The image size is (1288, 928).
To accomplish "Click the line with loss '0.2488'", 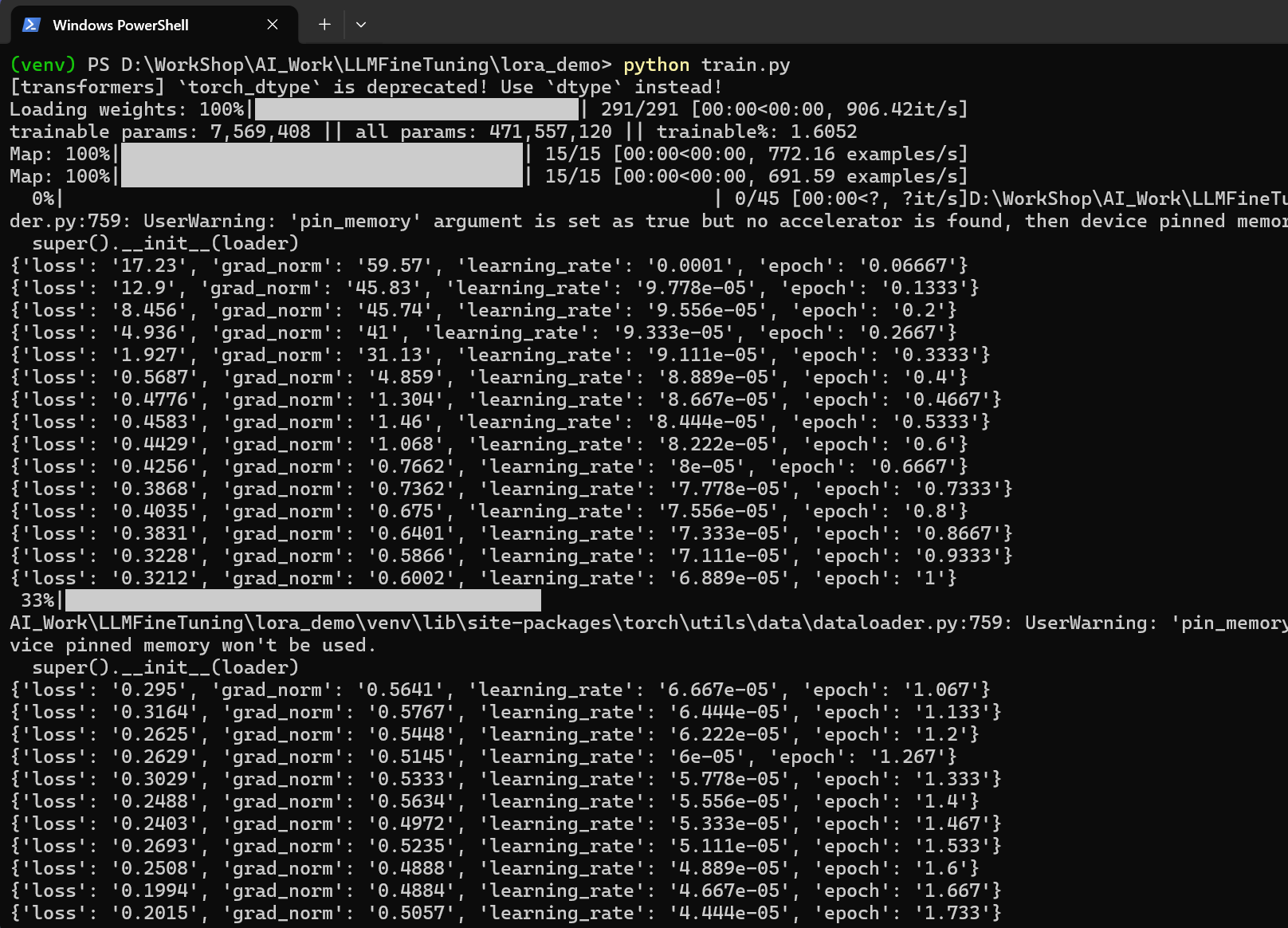I will (x=495, y=801).
